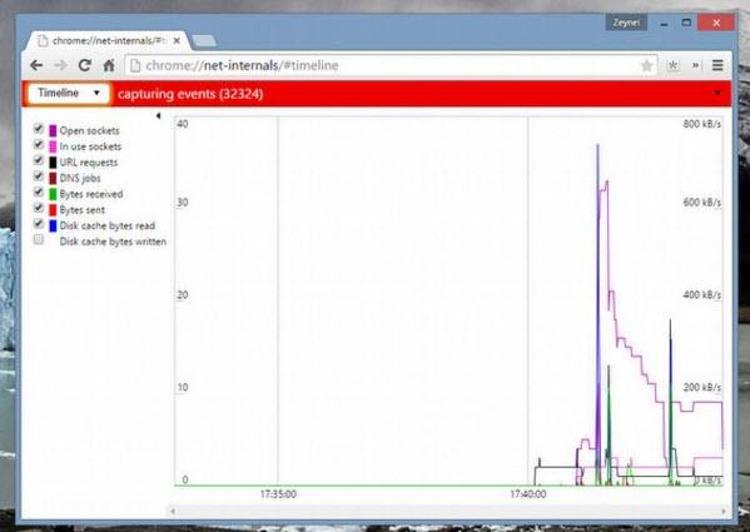Collapse the left legend panel arrow

click(158, 116)
